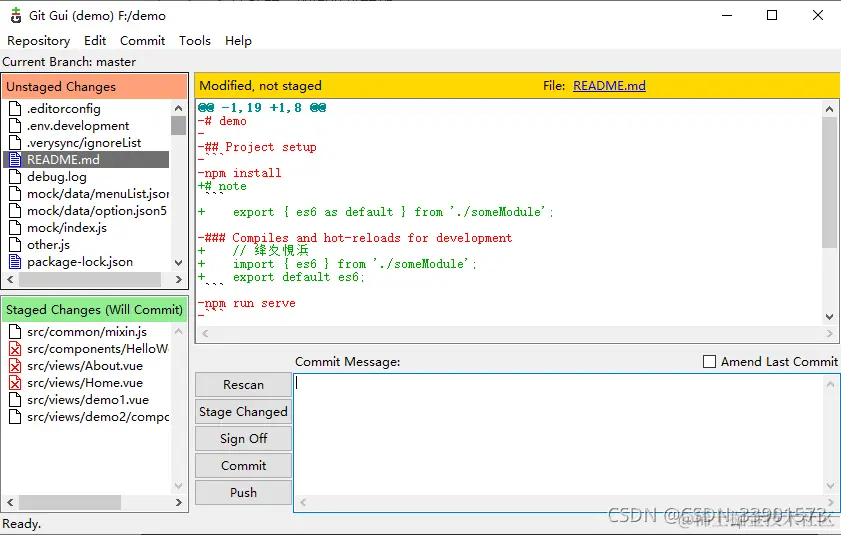This screenshot has width=841, height=535.
Task: Select src/views/About.vue in Staged Changes
Action: 86,366
